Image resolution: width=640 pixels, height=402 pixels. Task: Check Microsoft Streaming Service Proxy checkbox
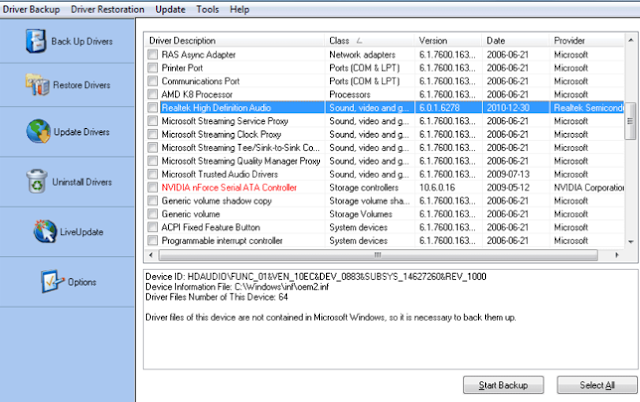pyautogui.click(x=153, y=121)
